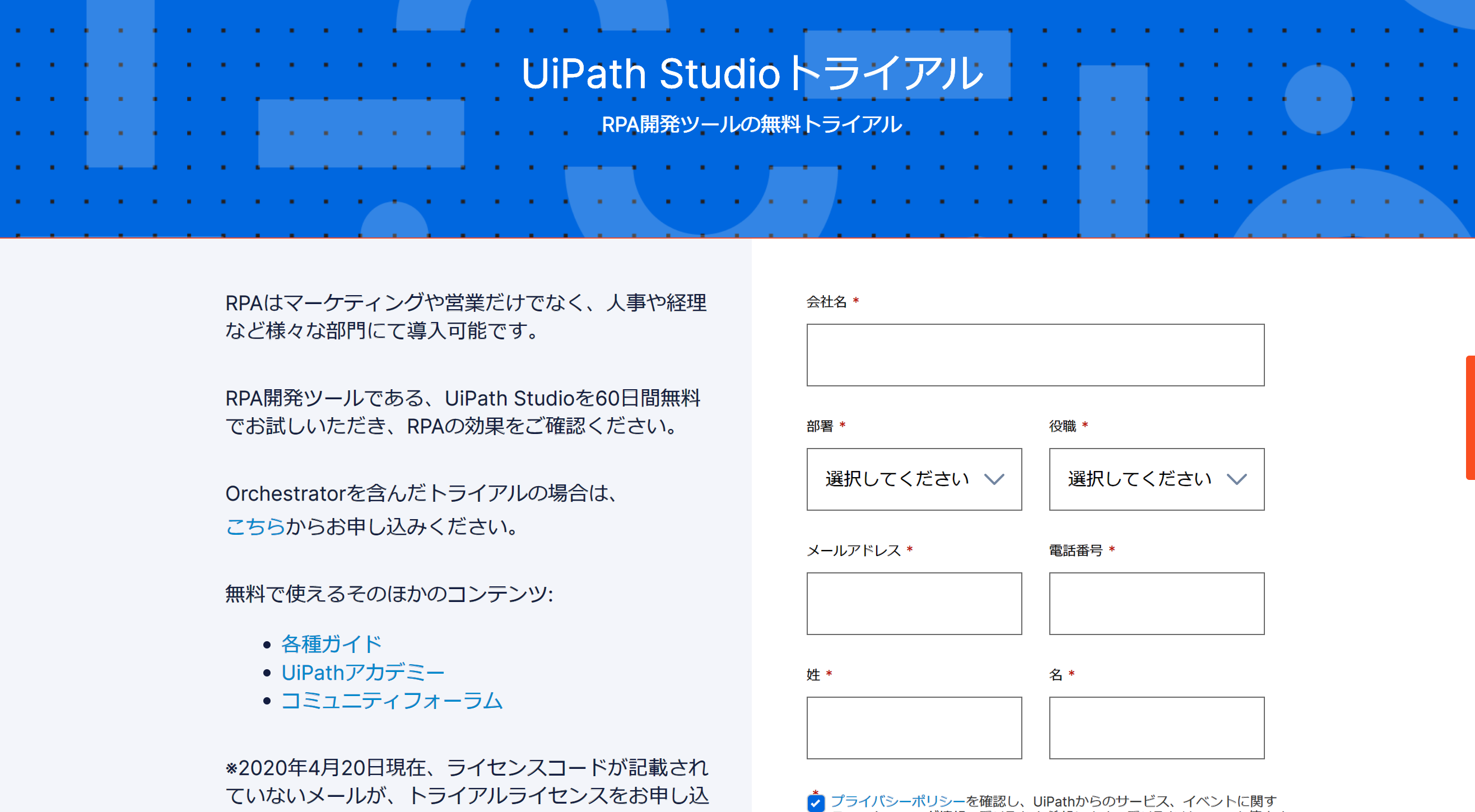Click the 会社名 company name input field

[1035, 355]
